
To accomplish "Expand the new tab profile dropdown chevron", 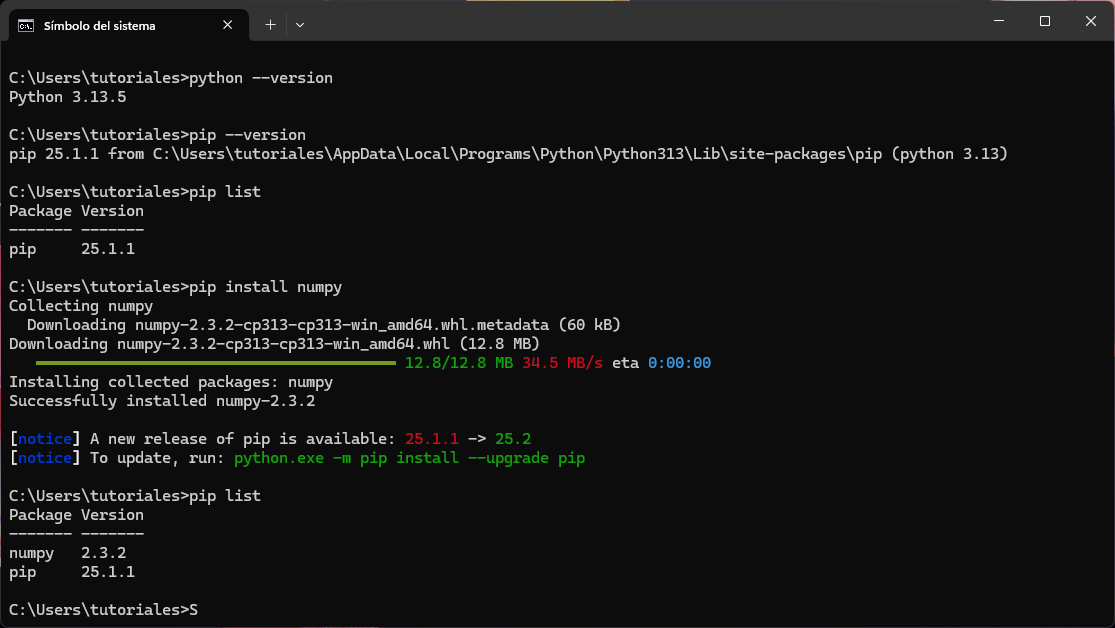I will coord(300,25).
